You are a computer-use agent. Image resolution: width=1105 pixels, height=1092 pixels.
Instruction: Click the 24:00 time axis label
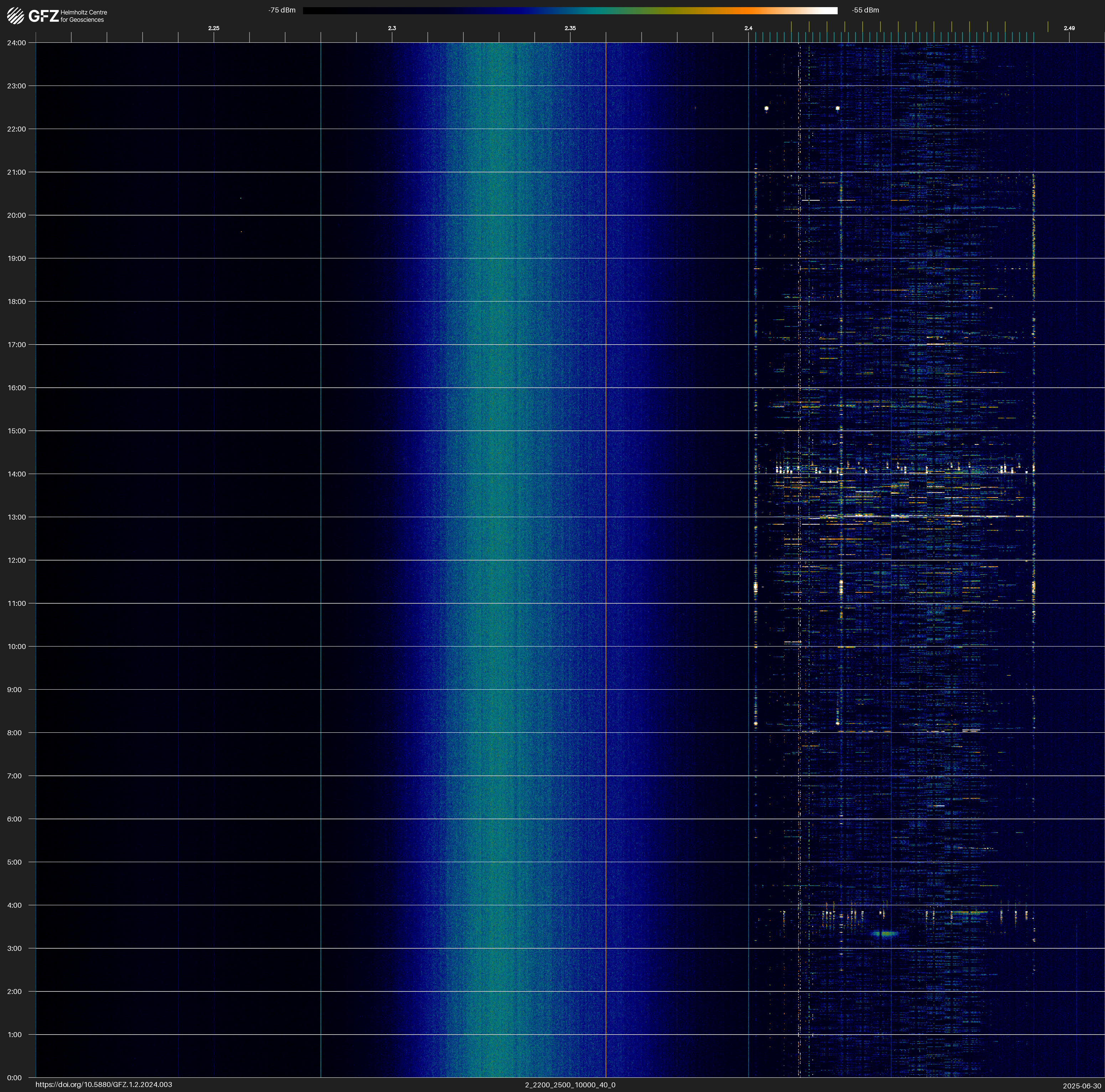(17, 43)
